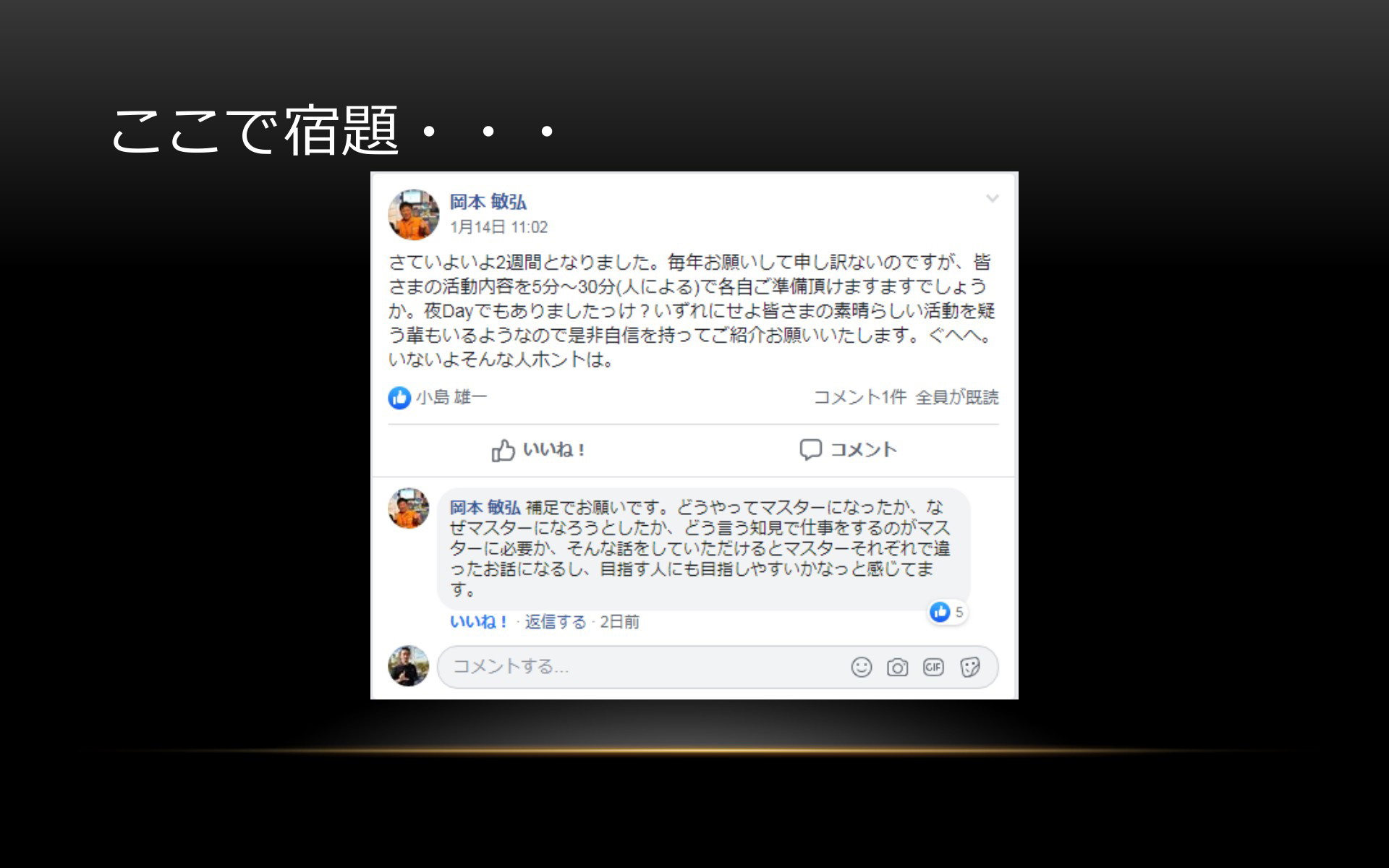Open the post timestamp 1月14日 11:02

click(x=499, y=227)
